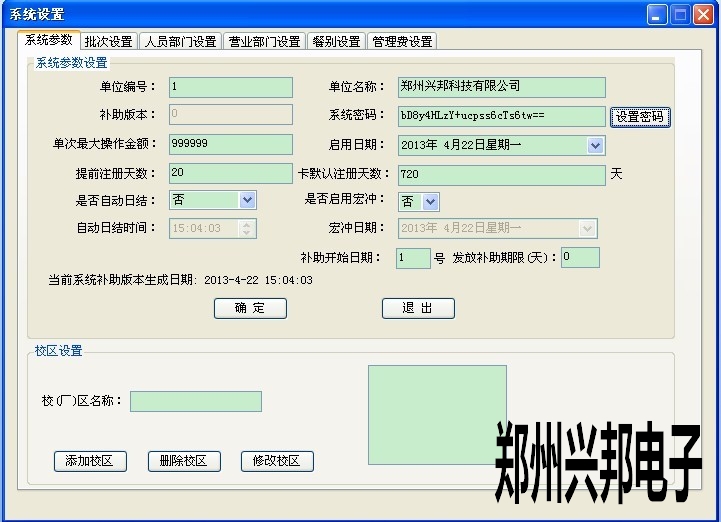Click the 添加校区 button
The image size is (721, 522).
pos(90,461)
